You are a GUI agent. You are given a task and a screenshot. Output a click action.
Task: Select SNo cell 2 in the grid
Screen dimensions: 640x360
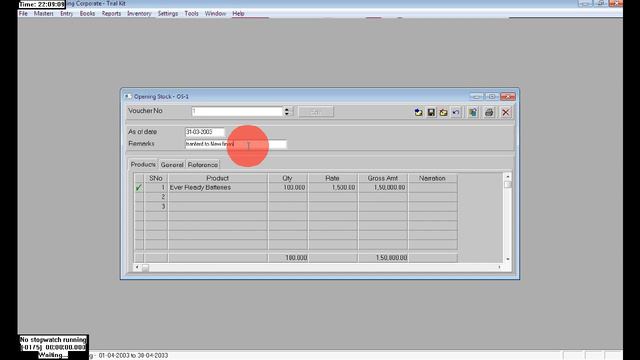156,197
